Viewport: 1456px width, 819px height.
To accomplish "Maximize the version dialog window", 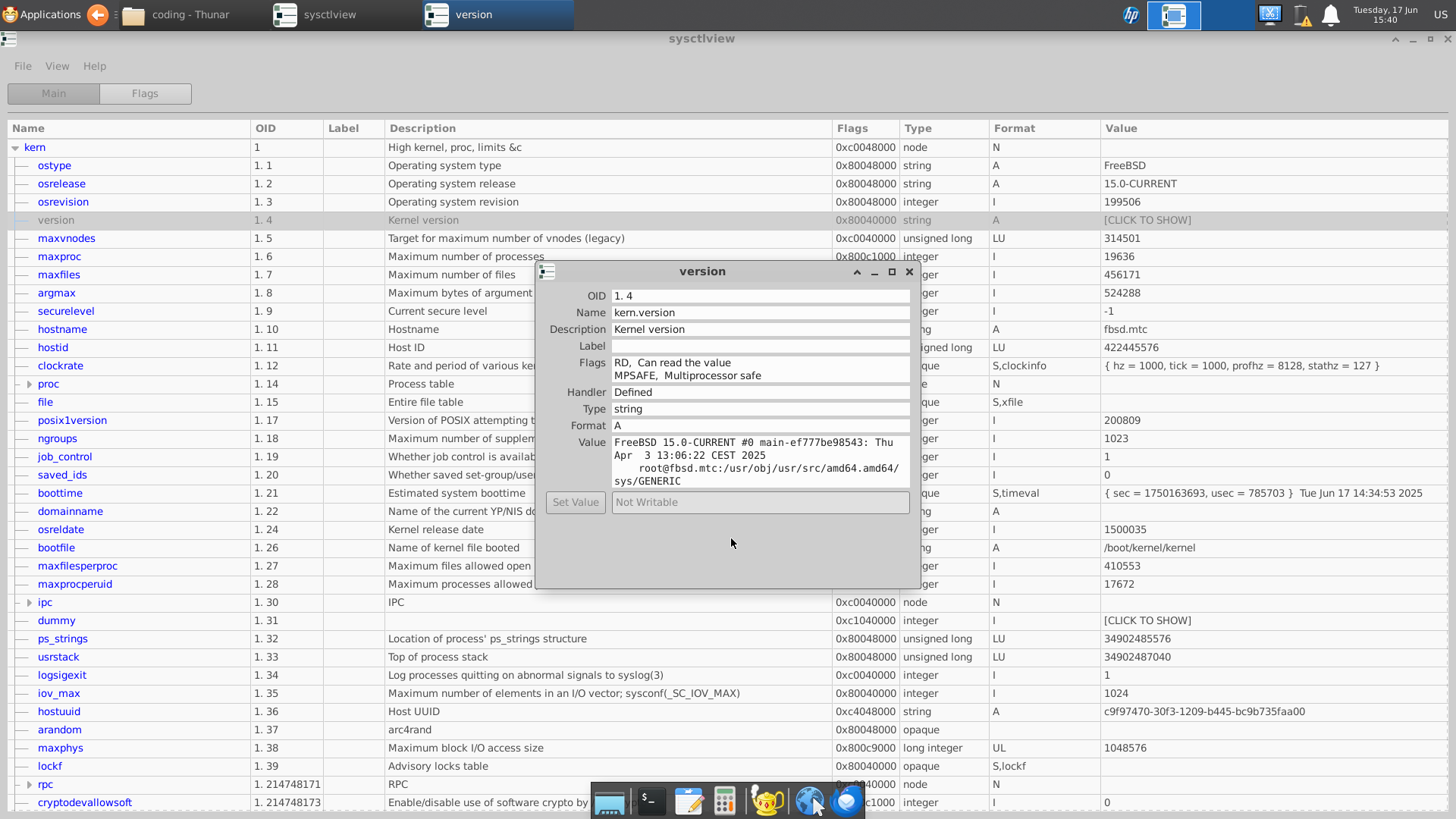I will tap(892, 271).
